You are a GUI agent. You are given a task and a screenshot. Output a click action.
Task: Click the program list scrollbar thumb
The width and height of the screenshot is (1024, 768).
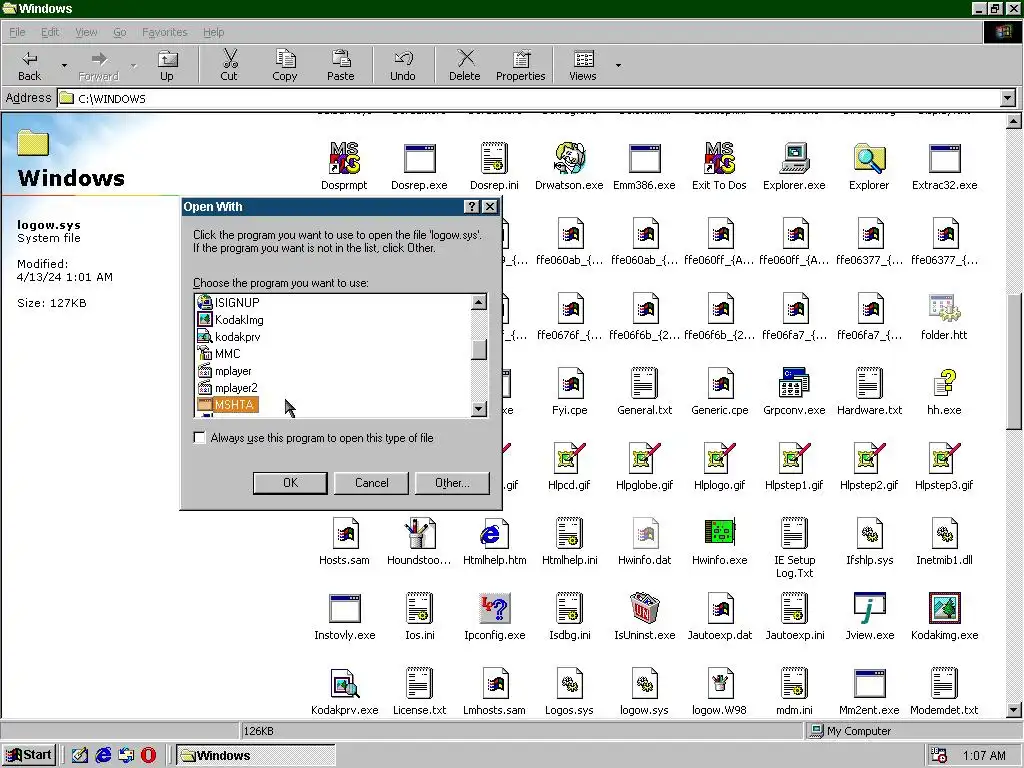pos(479,349)
